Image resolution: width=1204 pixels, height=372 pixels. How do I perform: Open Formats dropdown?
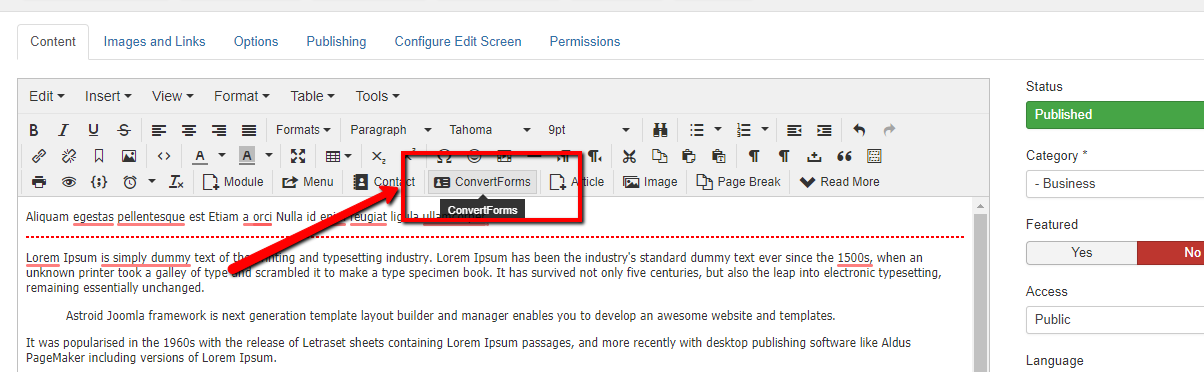pos(304,130)
